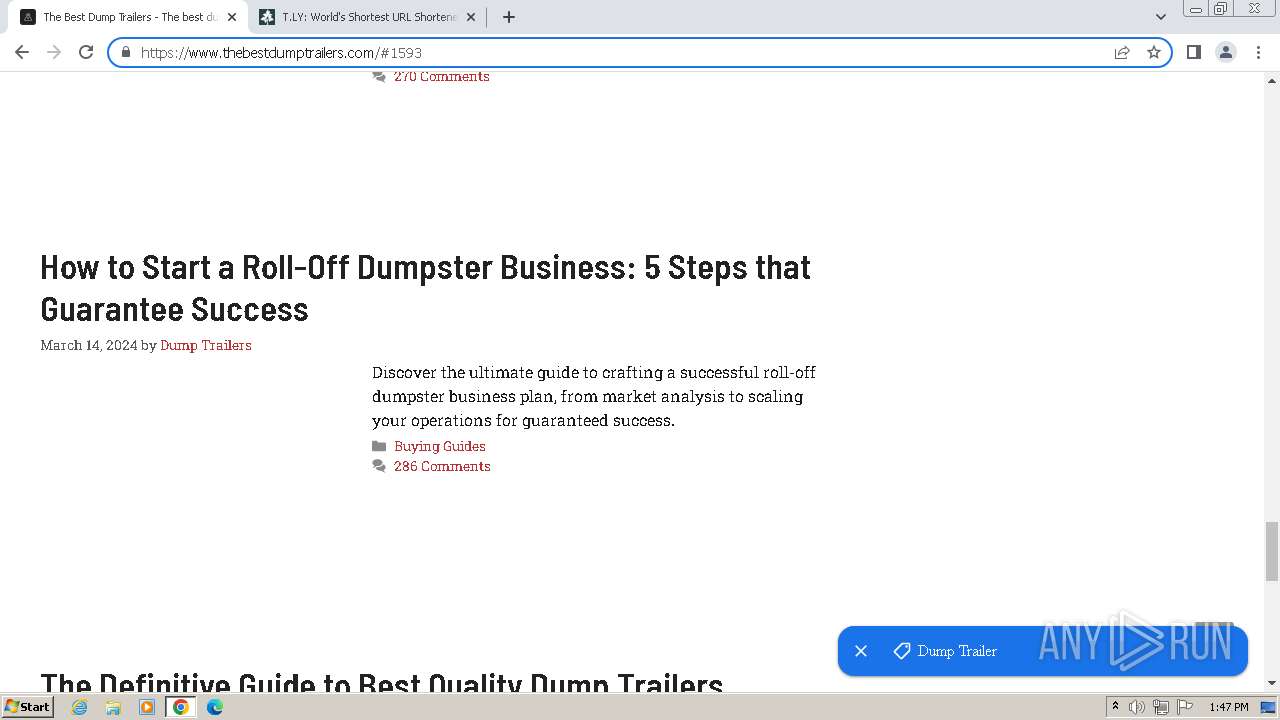This screenshot has height=720, width=1280.
Task: Open the media player taskbar icon
Action: point(147,707)
